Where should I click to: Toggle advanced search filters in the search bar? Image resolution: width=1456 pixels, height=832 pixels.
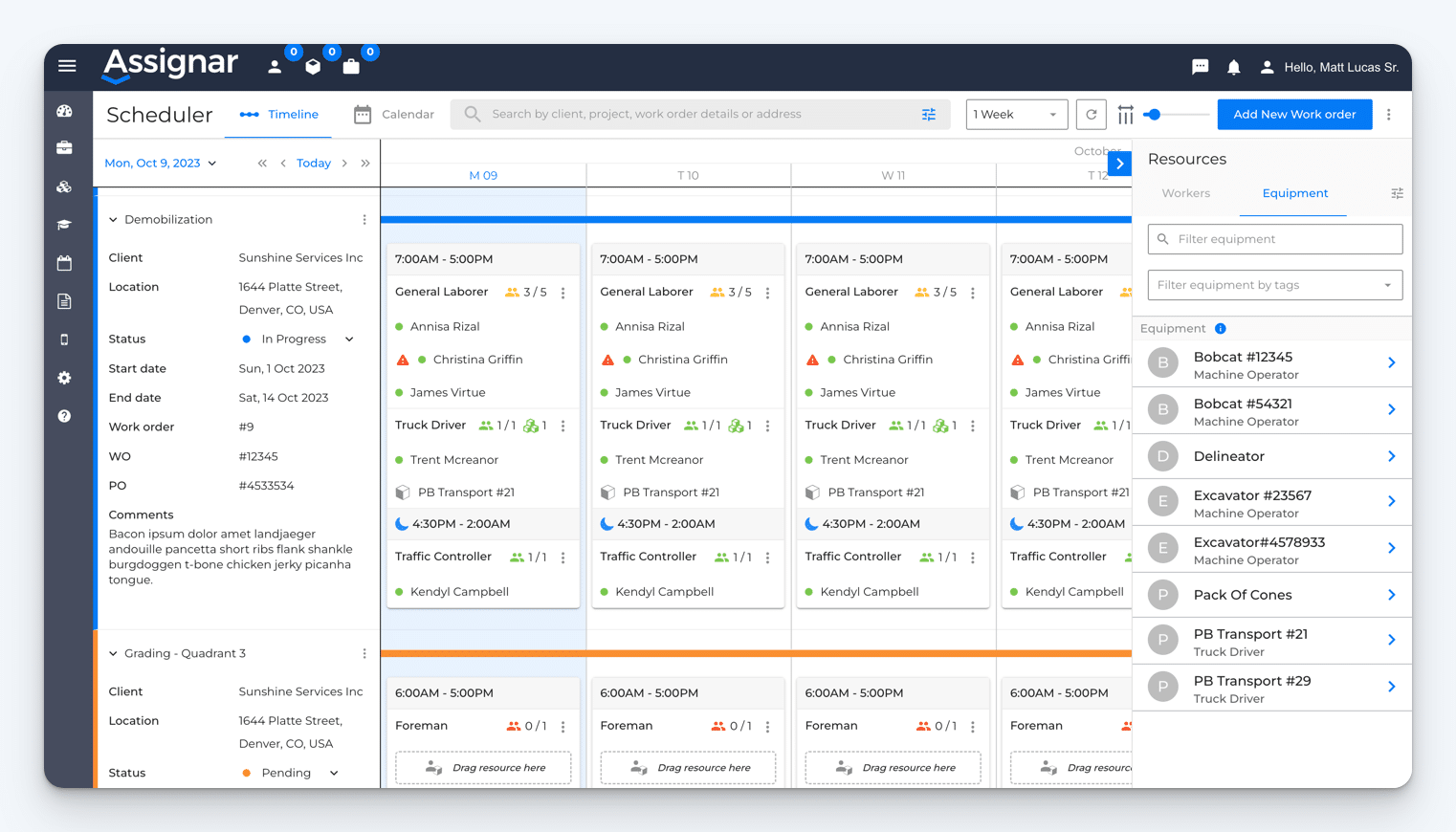coord(928,114)
